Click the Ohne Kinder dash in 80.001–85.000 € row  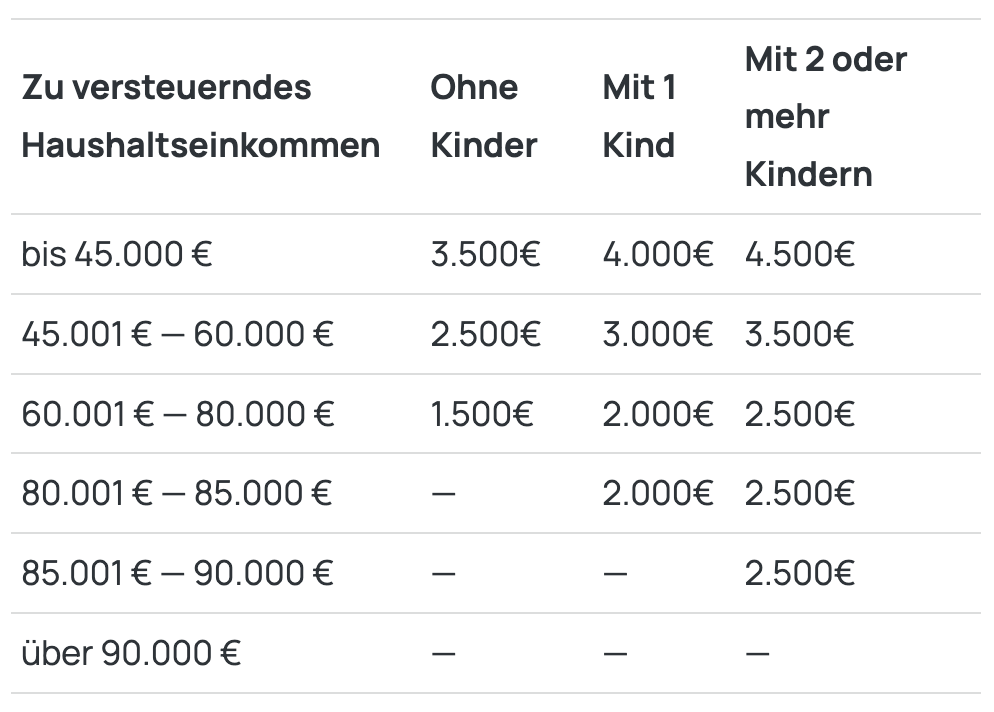click(443, 494)
